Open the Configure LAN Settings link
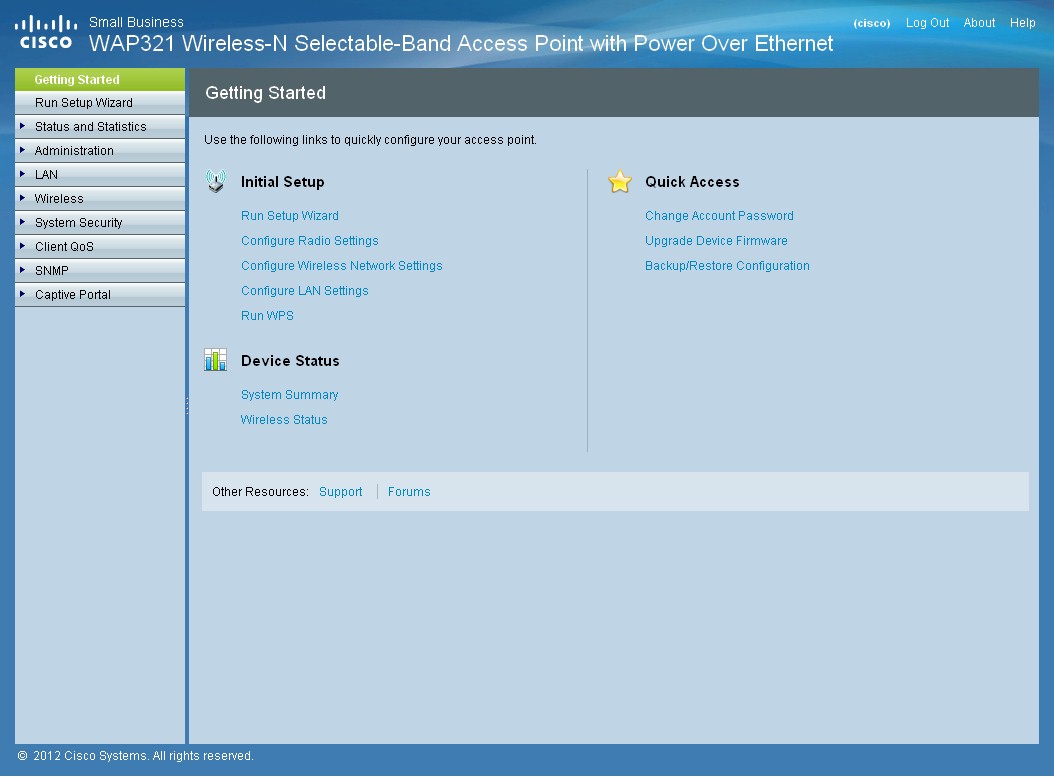 coord(305,290)
